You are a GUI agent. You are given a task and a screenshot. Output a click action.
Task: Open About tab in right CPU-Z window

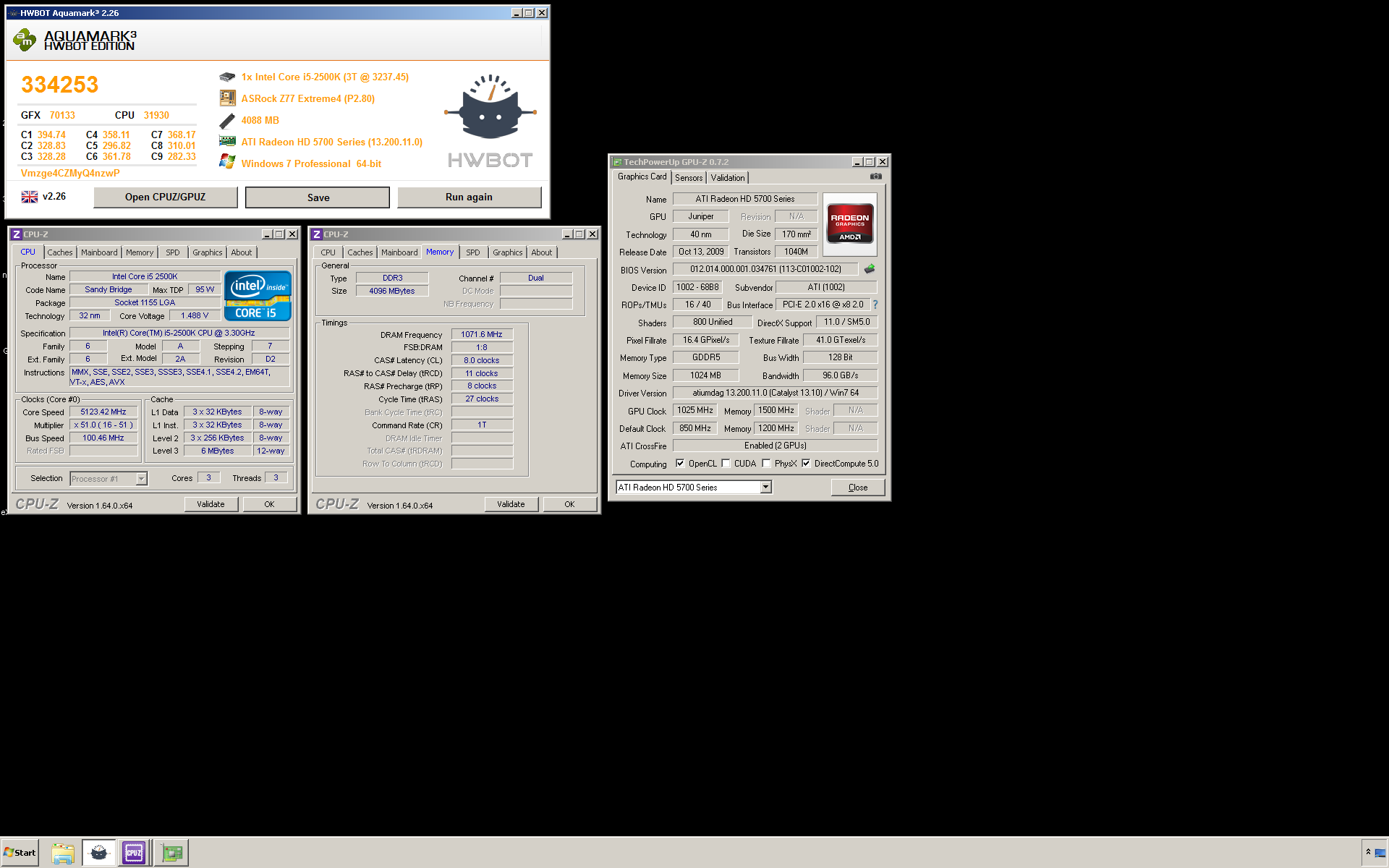pyautogui.click(x=542, y=252)
